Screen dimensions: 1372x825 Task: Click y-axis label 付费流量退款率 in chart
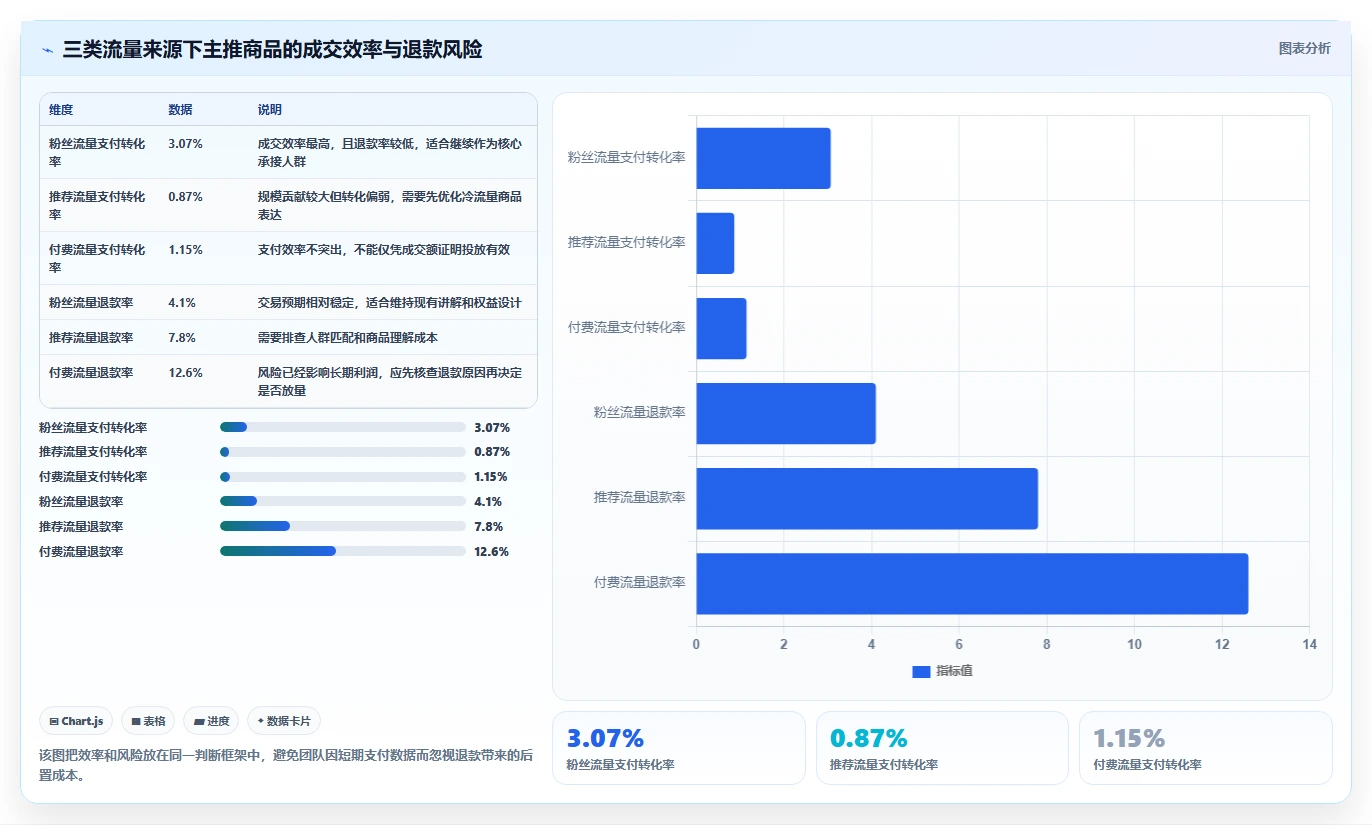[640, 582]
